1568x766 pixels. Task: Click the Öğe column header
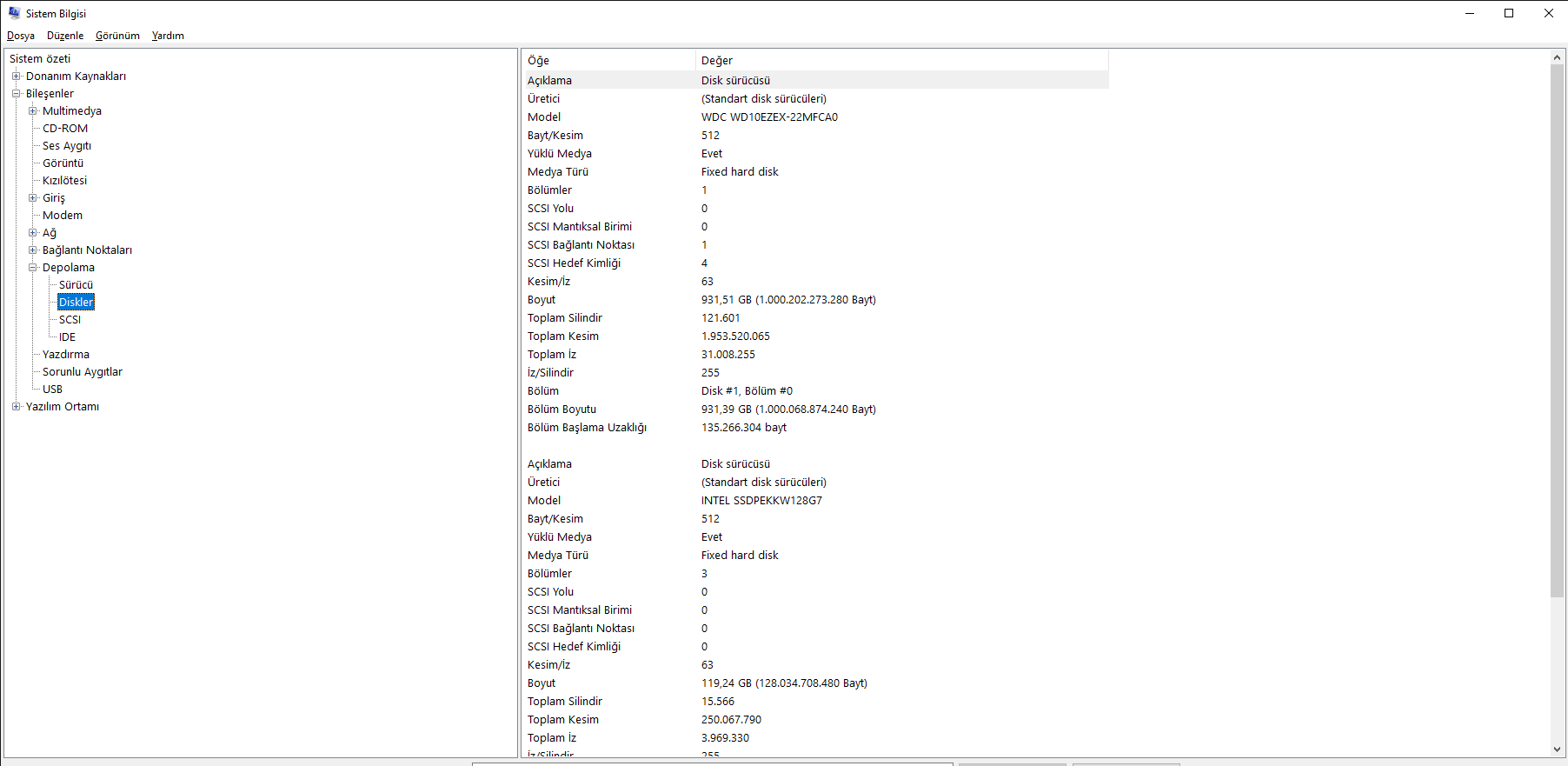pyautogui.click(x=608, y=60)
